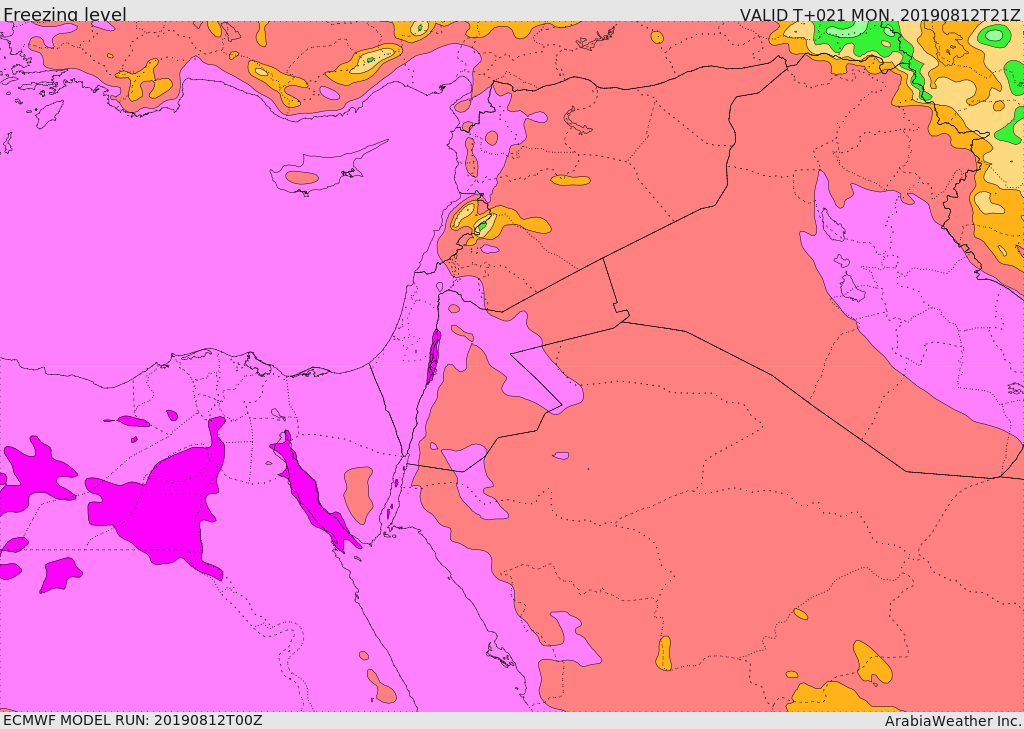Click the salmon patch on Cyprus
This screenshot has height=729, width=1024.
(301, 178)
